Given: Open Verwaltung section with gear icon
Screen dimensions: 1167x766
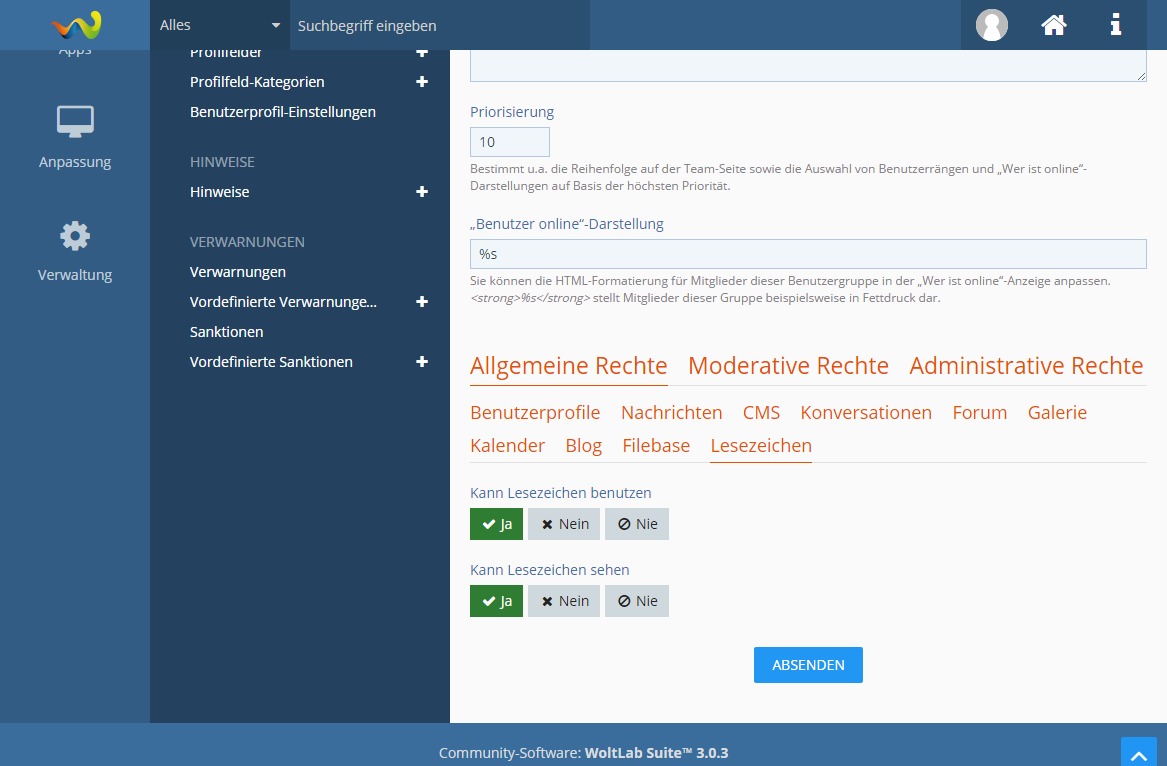Looking at the screenshot, I should (75, 251).
